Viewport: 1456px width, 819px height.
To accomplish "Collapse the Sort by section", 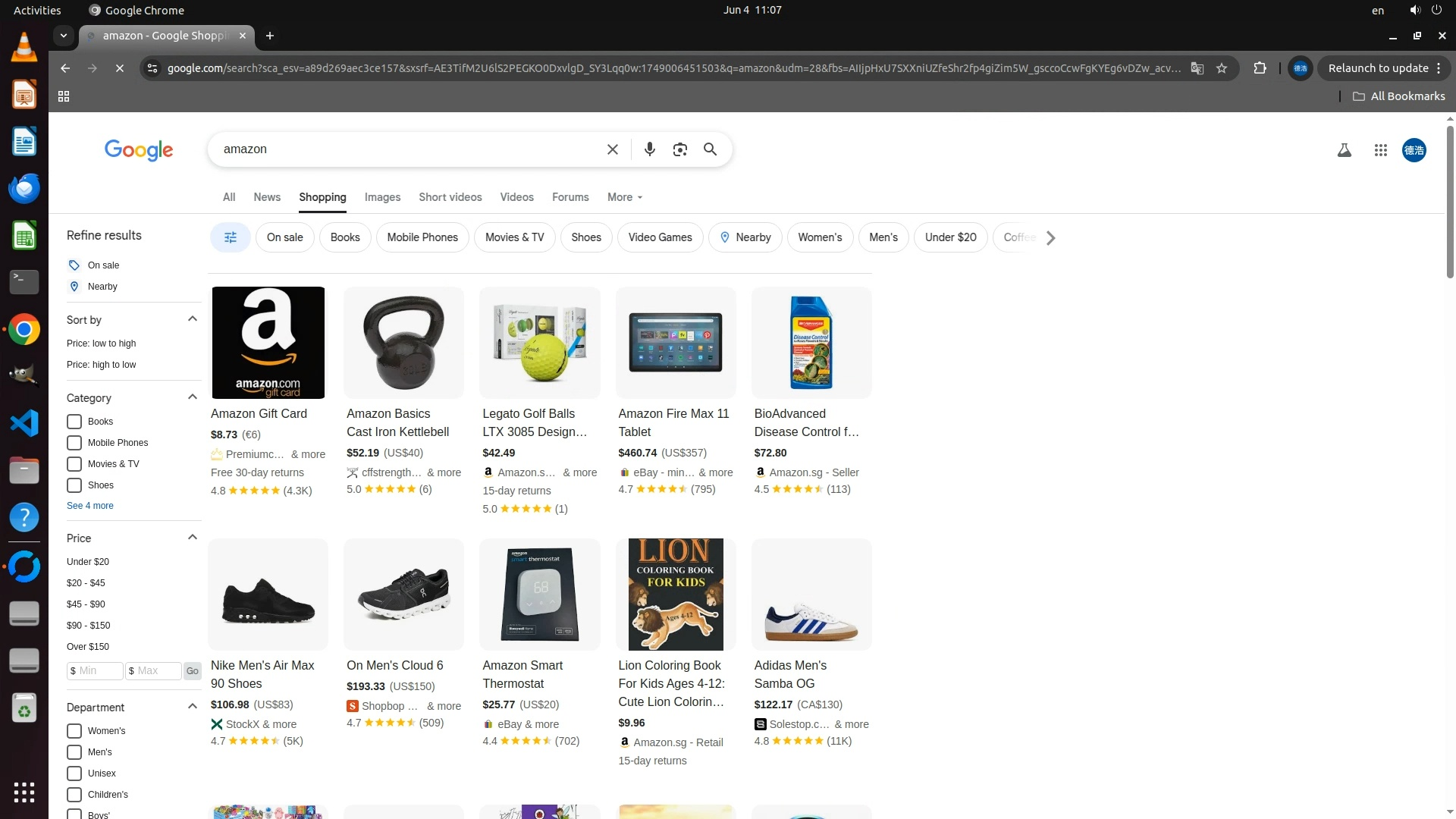I will tap(193, 319).
